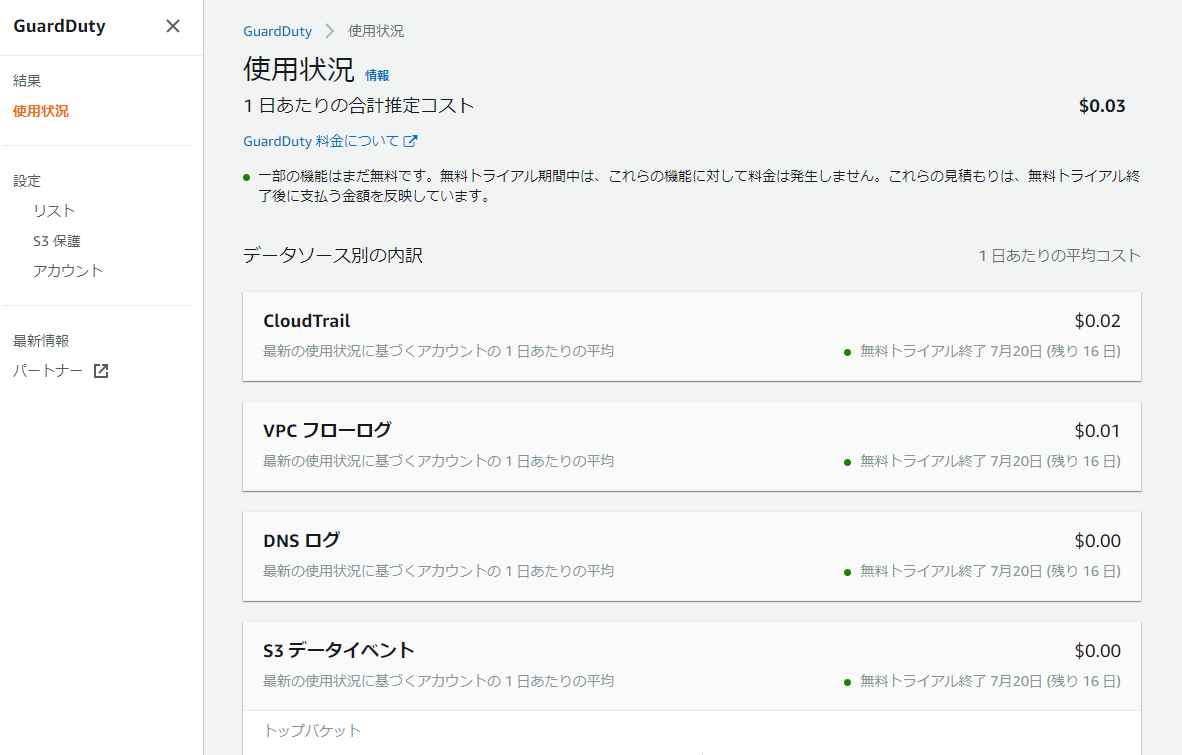The height and width of the screenshot is (755, 1182).
Task: Click 1 日あたりの平均コスト column label
Action: (1060, 256)
